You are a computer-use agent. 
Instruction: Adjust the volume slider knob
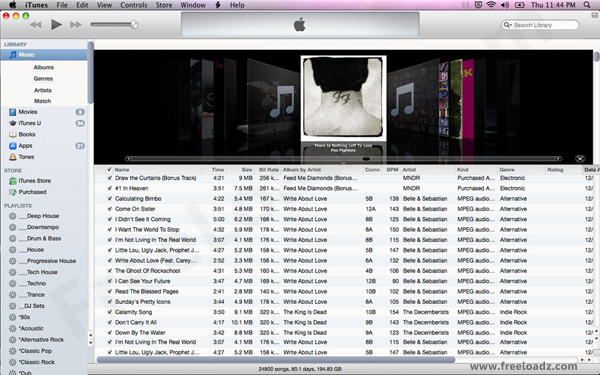click(134, 25)
